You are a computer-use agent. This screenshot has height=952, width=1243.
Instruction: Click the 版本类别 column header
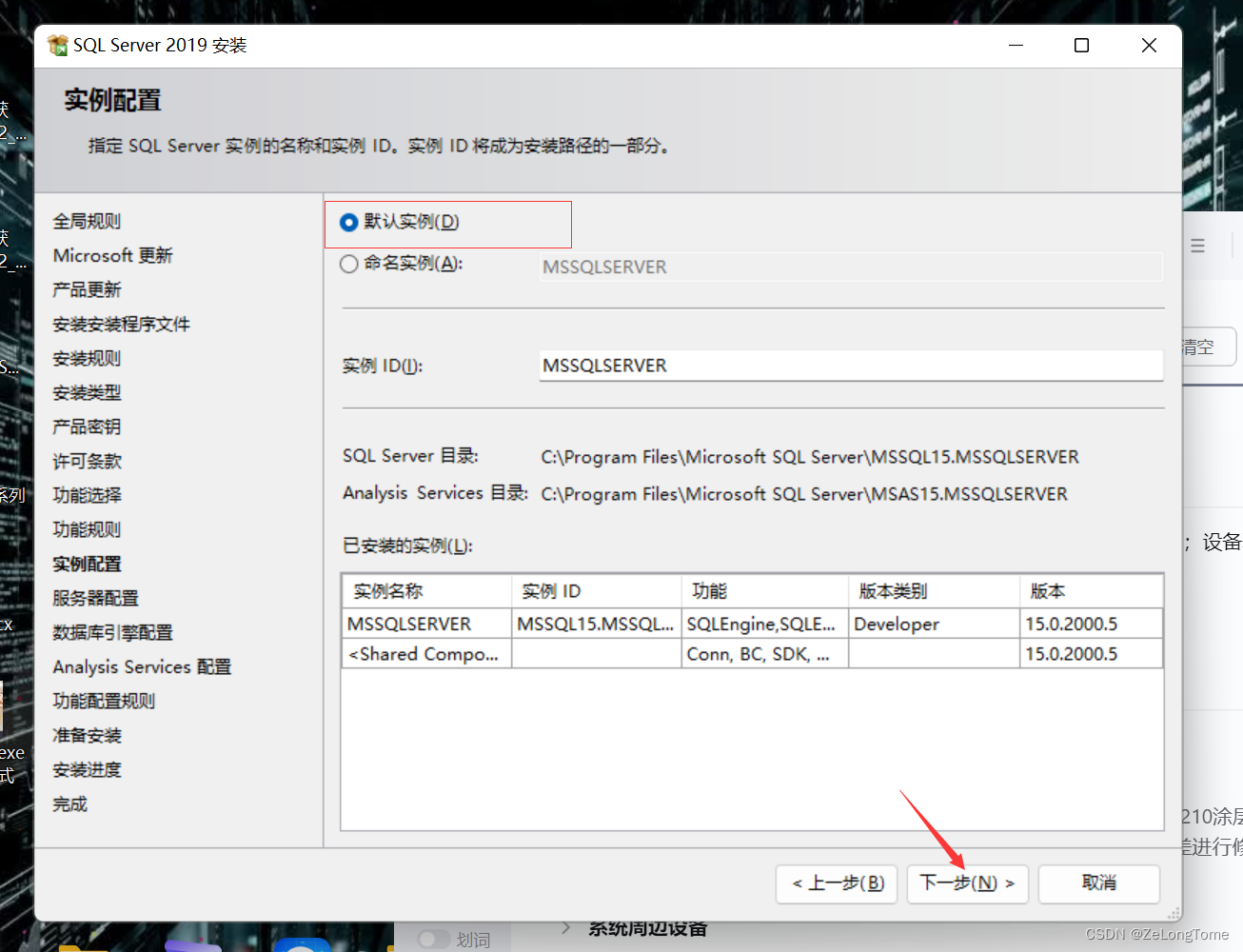[935, 591]
